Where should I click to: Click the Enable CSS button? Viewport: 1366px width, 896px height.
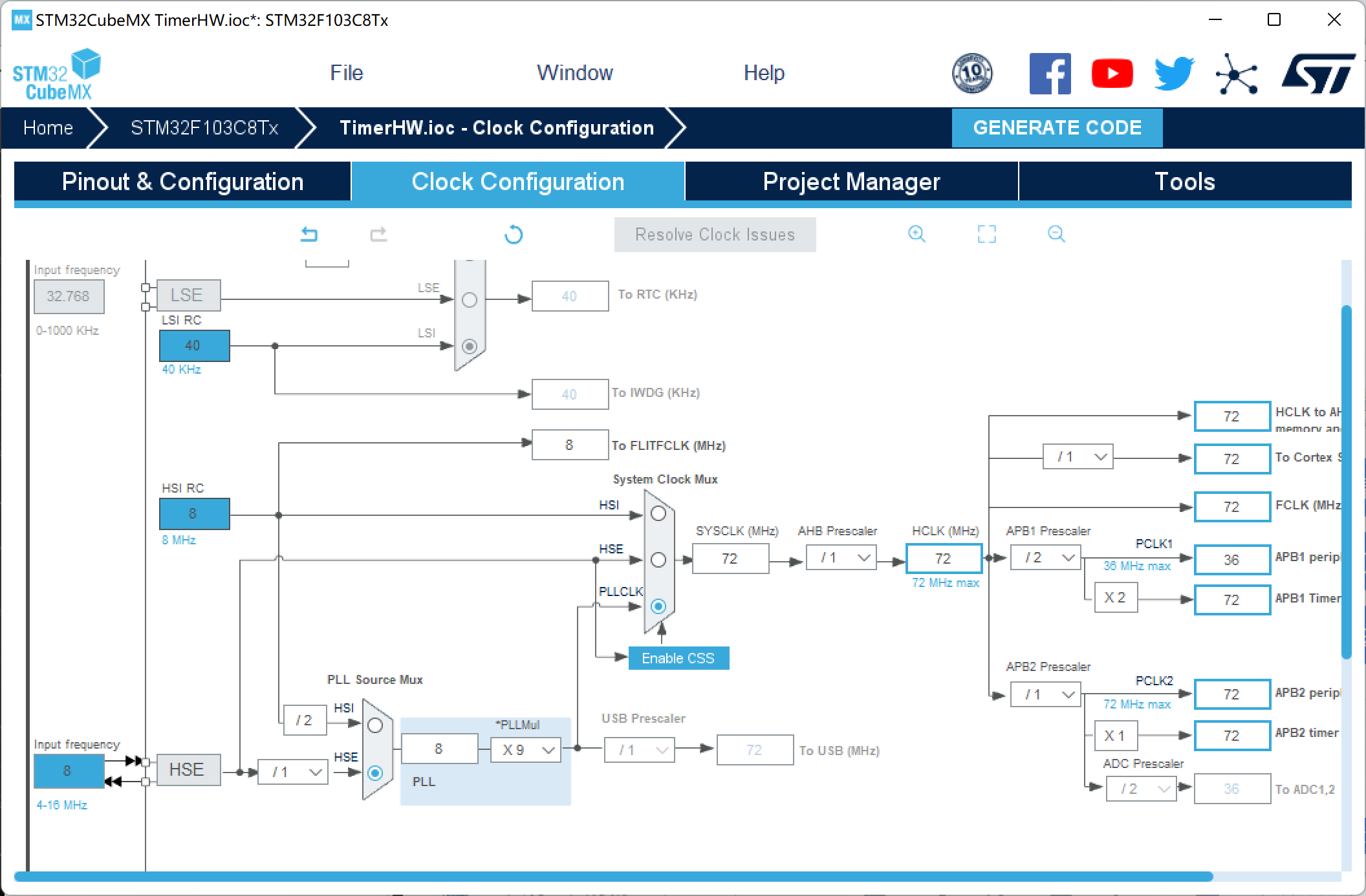coord(678,658)
